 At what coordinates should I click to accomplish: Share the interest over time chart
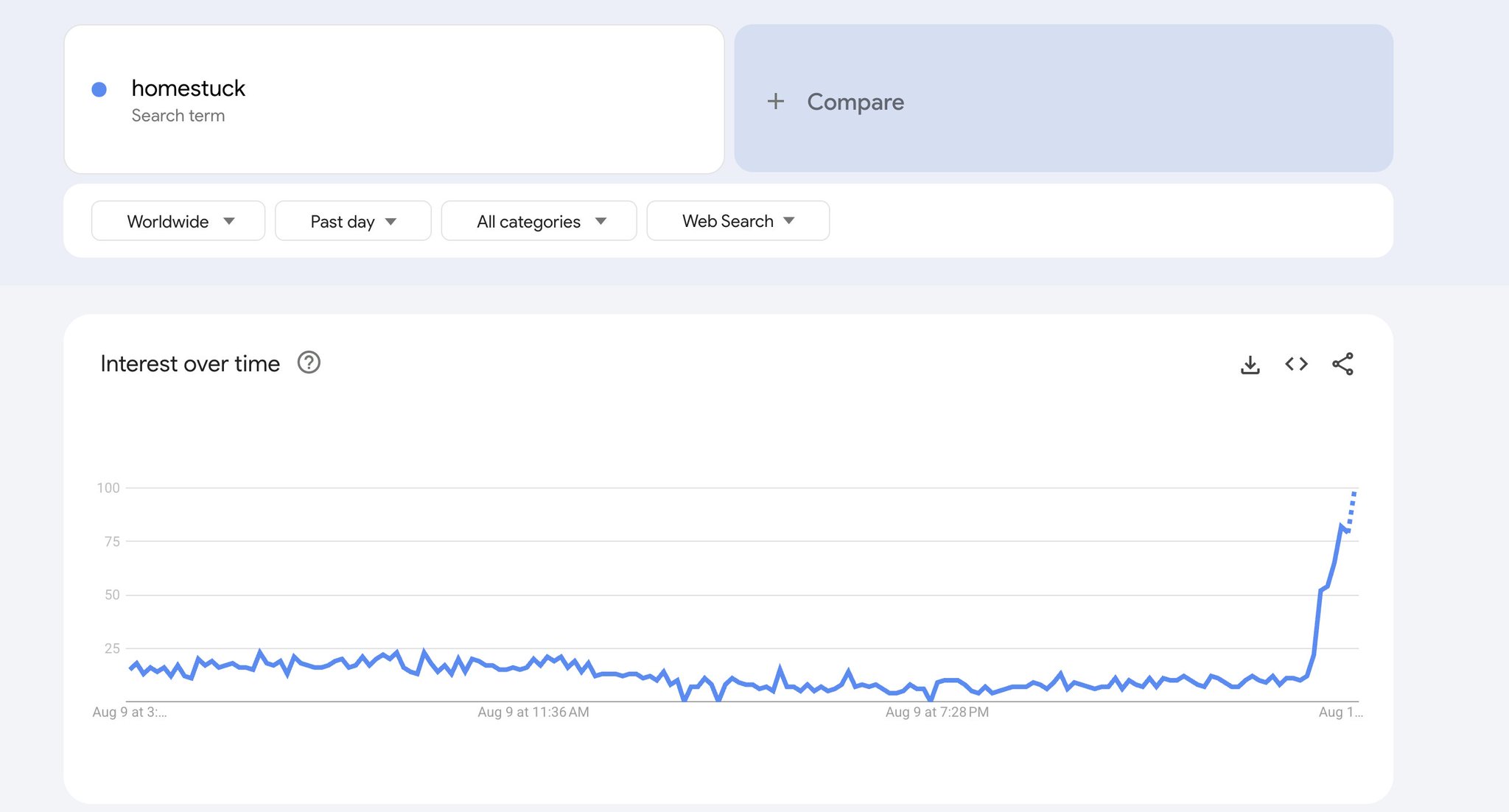coord(1342,364)
